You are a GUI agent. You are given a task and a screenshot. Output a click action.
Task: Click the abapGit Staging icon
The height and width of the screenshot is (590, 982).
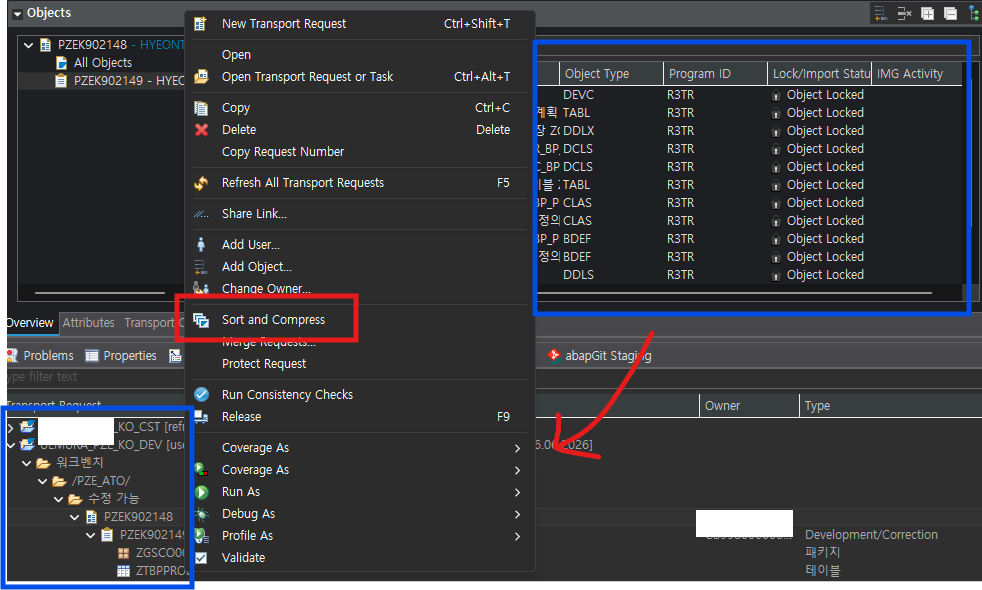pos(554,355)
